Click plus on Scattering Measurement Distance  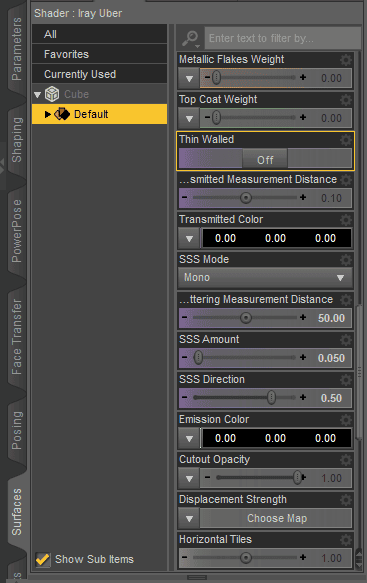click(x=303, y=318)
